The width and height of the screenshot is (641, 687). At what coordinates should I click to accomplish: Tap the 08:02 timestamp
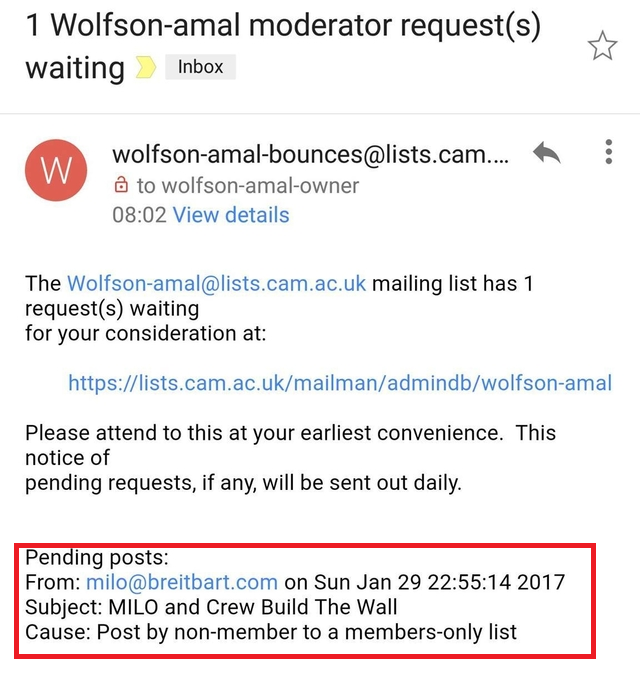(139, 215)
